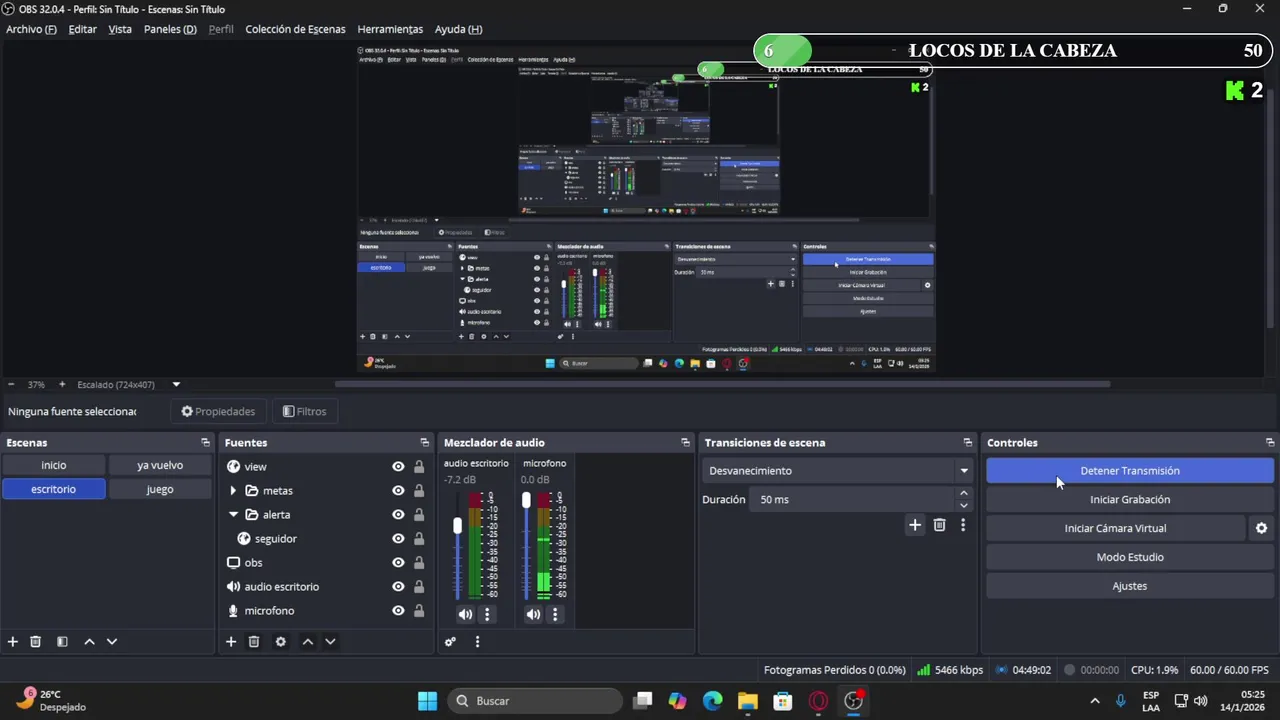1280x720 pixels.
Task: Collapse the alerta group
Action: pyautogui.click(x=233, y=514)
